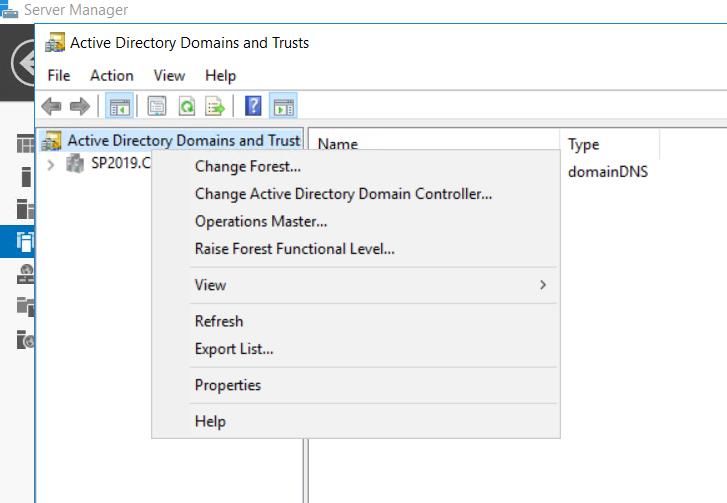Image resolution: width=727 pixels, height=503 pixels.
Task: Toggle the Show/Hide Action Pane icon
Action: (x=283, y=106)
